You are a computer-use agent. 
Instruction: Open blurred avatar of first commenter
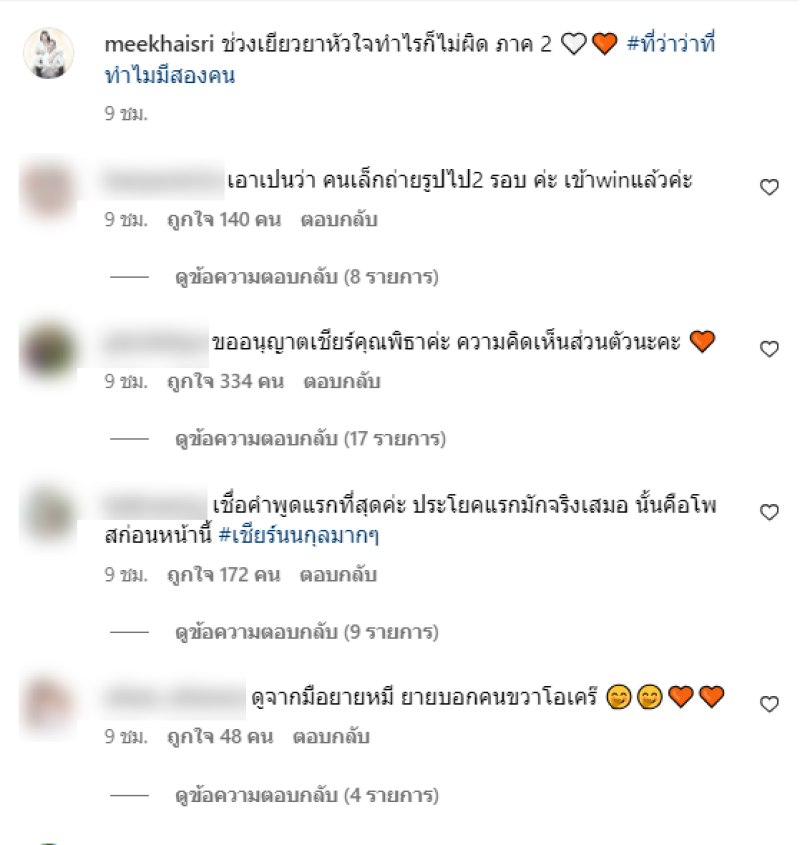[49, 190]
